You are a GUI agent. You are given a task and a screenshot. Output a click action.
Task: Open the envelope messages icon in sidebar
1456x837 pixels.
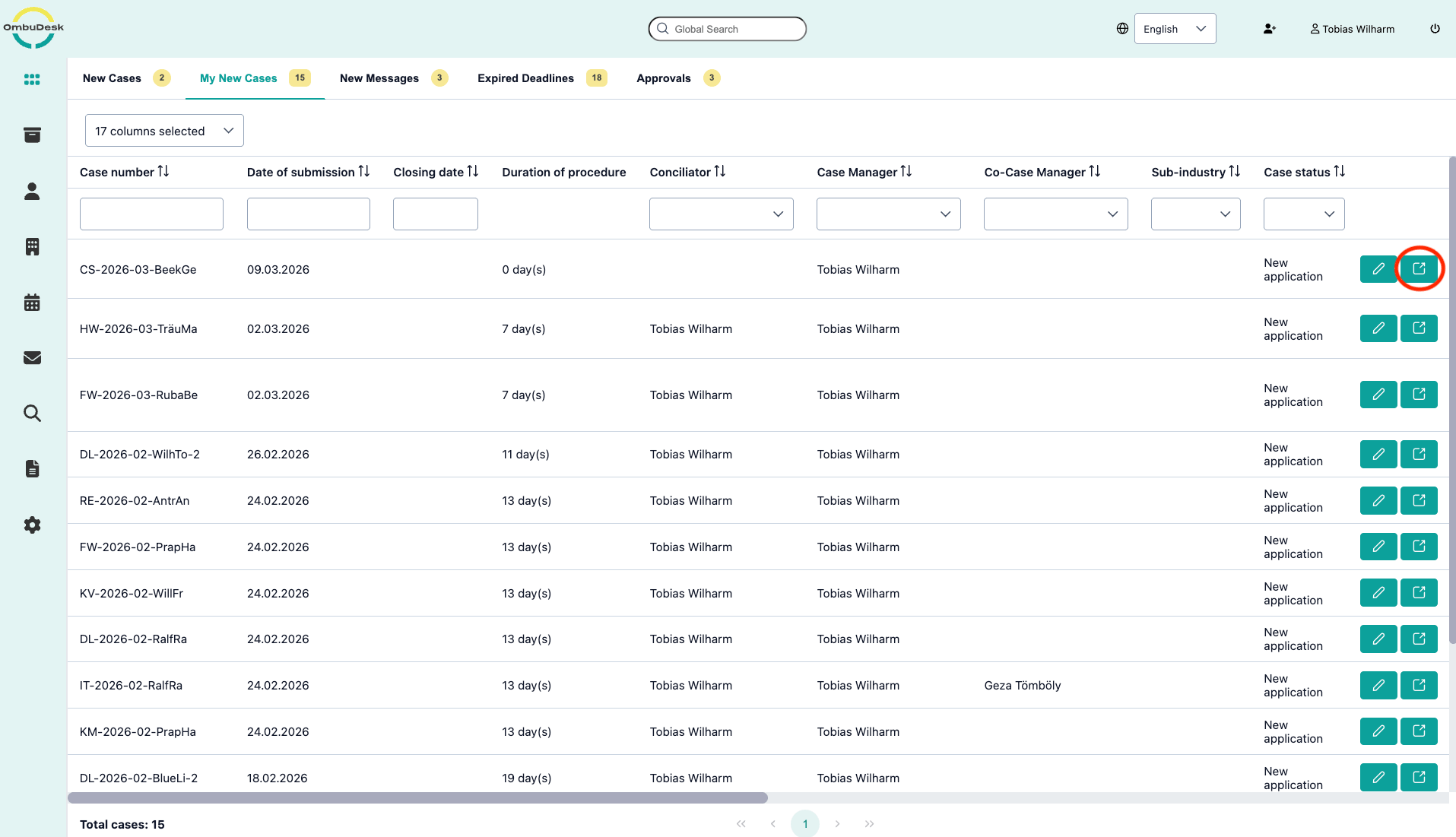point(32,358)
